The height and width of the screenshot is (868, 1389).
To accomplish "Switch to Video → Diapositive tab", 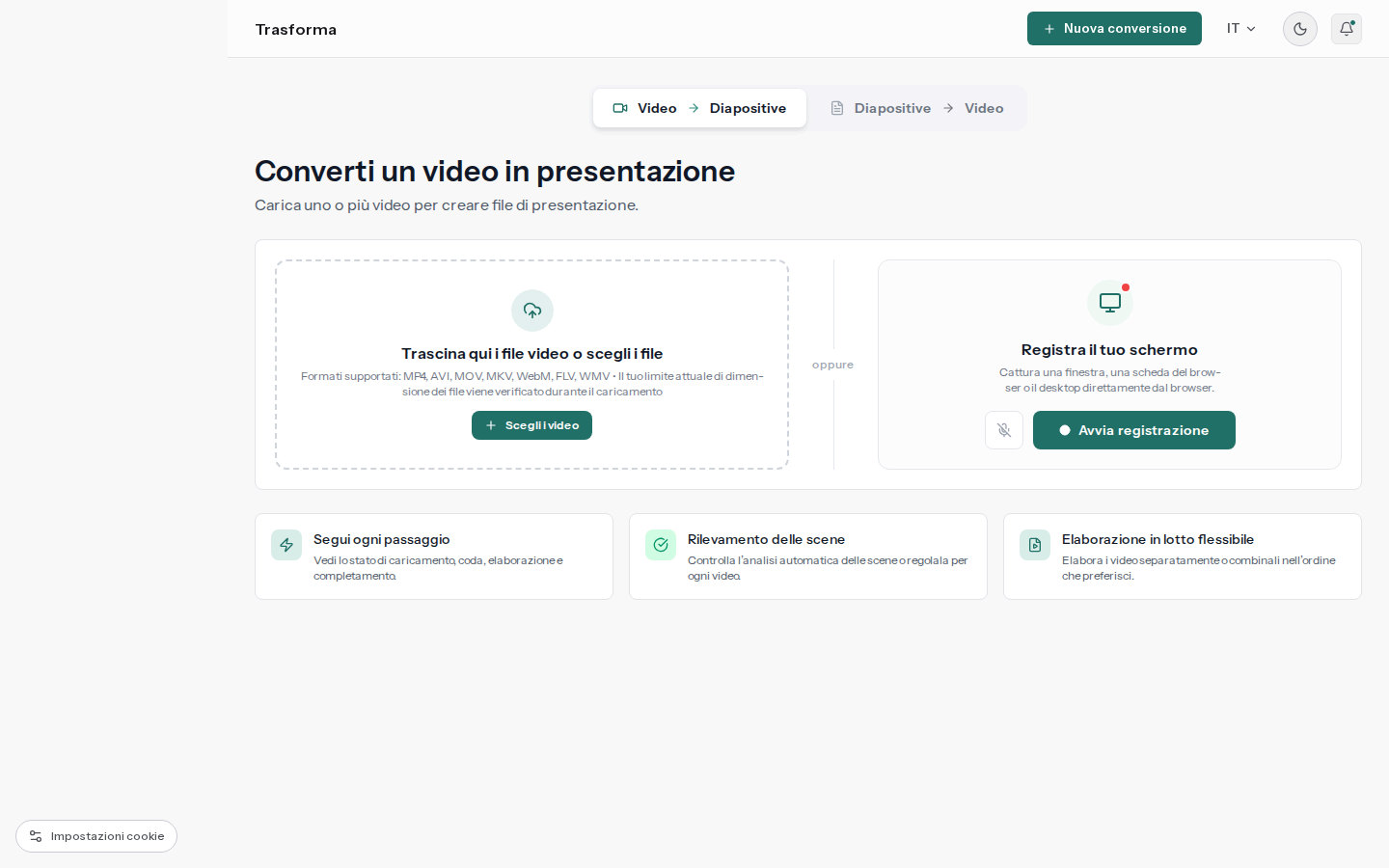I will pos(699,108).
